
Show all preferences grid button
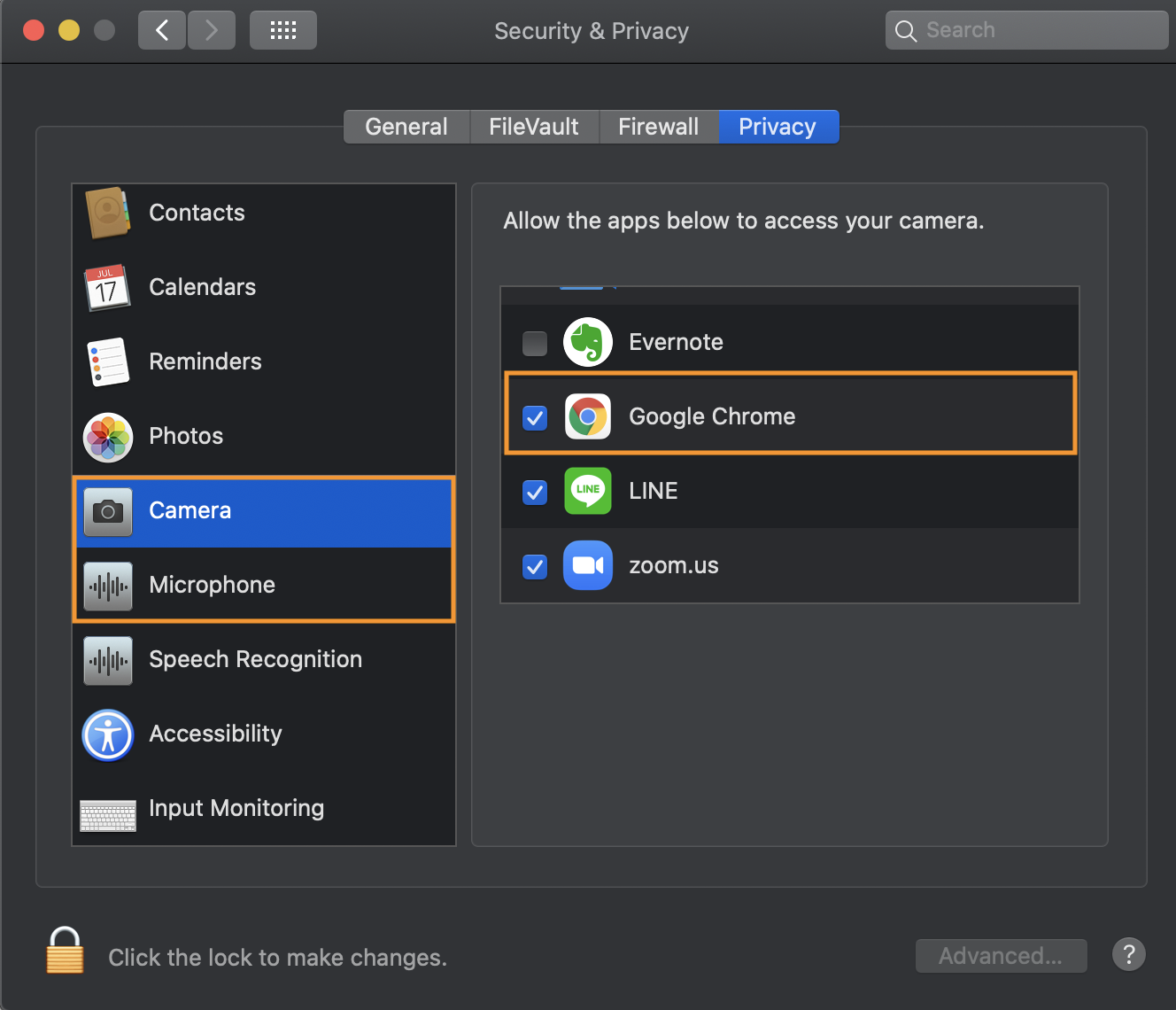coord(283,31)
